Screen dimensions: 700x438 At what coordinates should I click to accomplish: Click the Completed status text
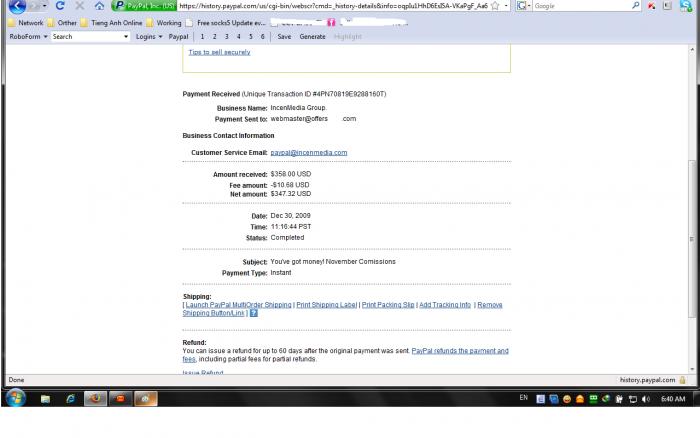pyautogui.click(x=287, y=238)
